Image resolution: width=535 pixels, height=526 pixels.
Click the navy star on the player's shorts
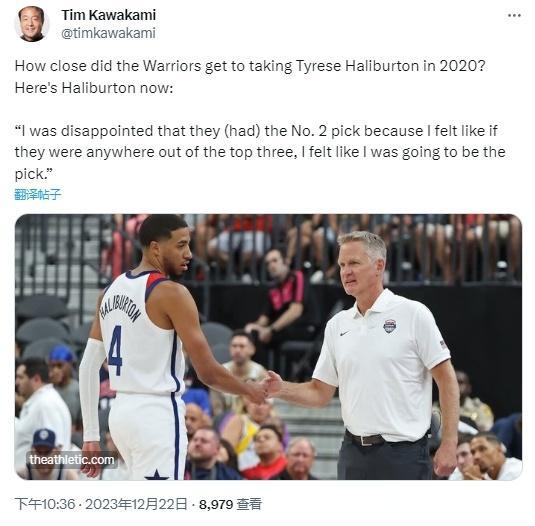156,475
